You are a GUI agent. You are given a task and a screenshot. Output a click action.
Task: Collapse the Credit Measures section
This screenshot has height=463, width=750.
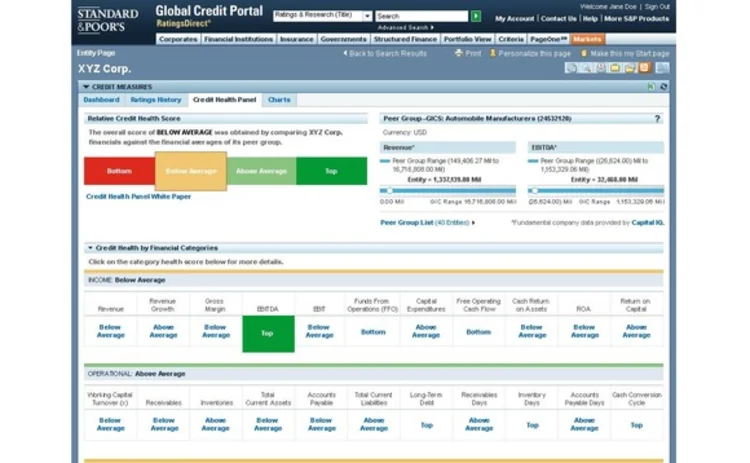pos(86,87)
